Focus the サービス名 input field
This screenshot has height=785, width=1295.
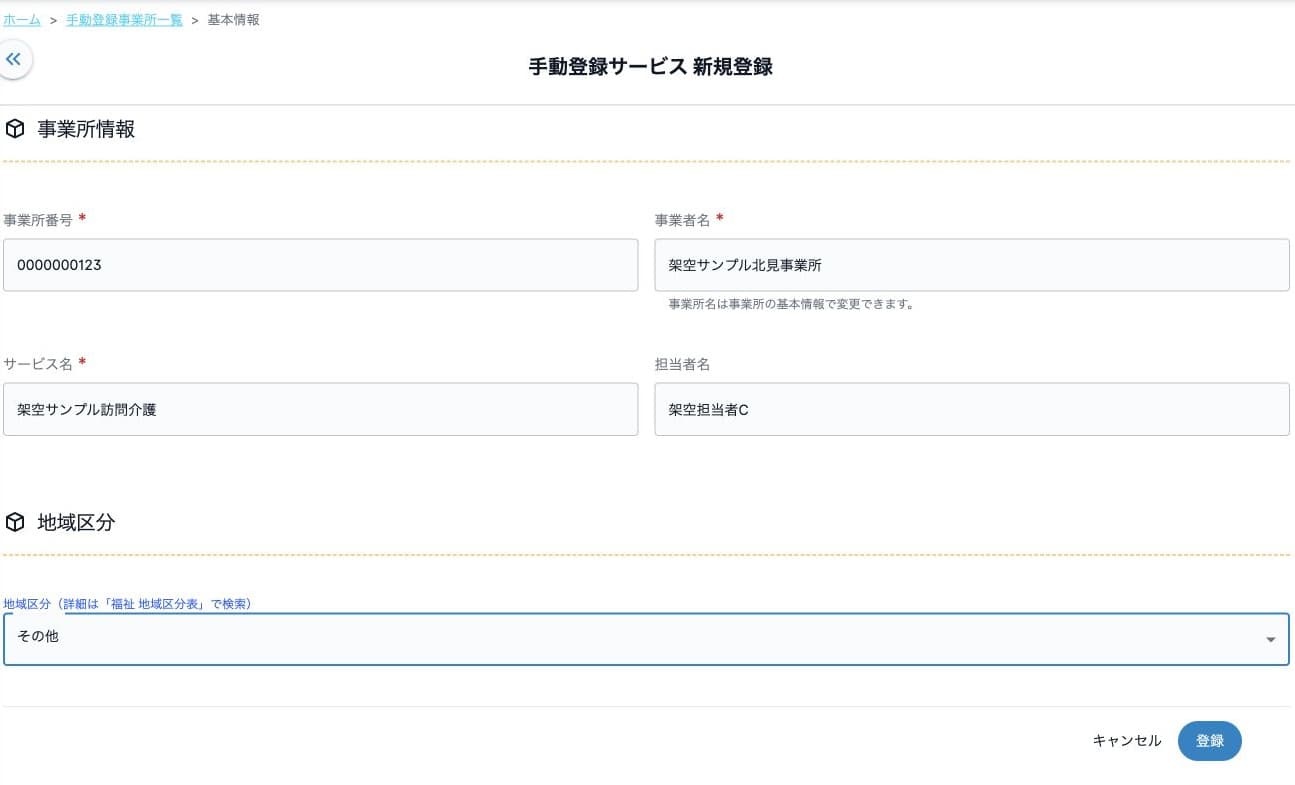click(x=320, y=409)
